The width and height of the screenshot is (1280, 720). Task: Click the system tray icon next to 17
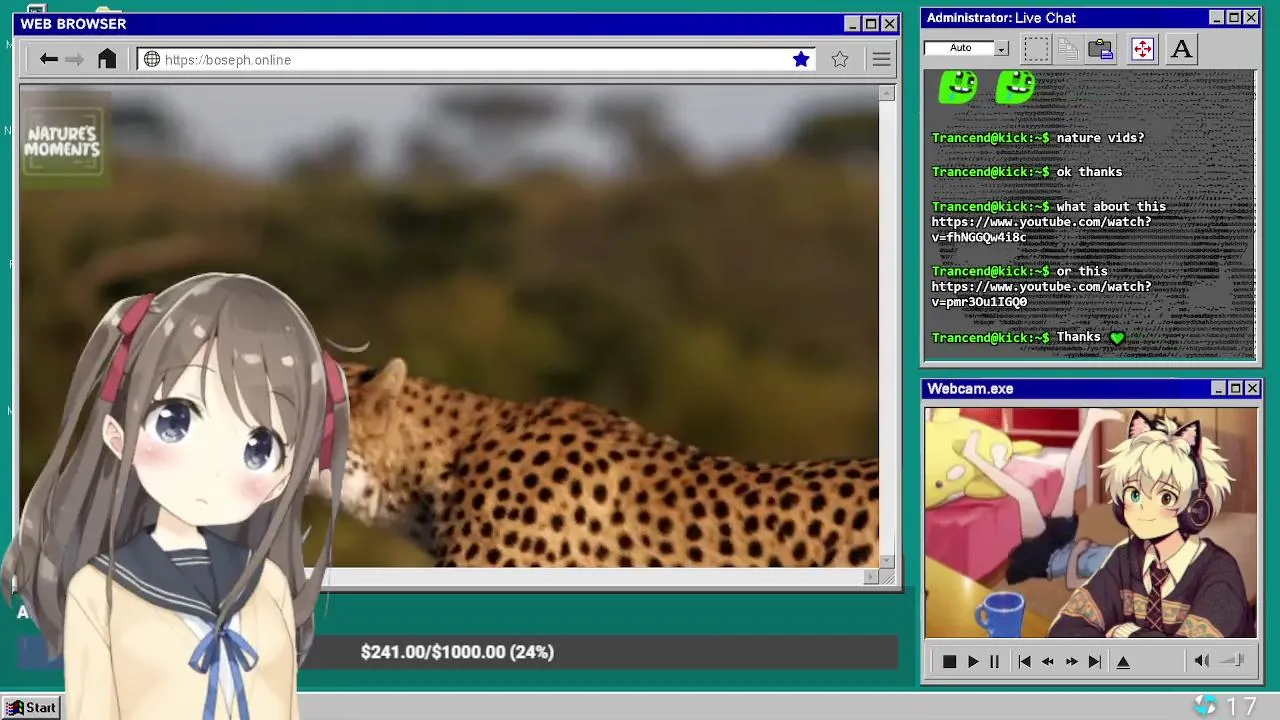1205,706
